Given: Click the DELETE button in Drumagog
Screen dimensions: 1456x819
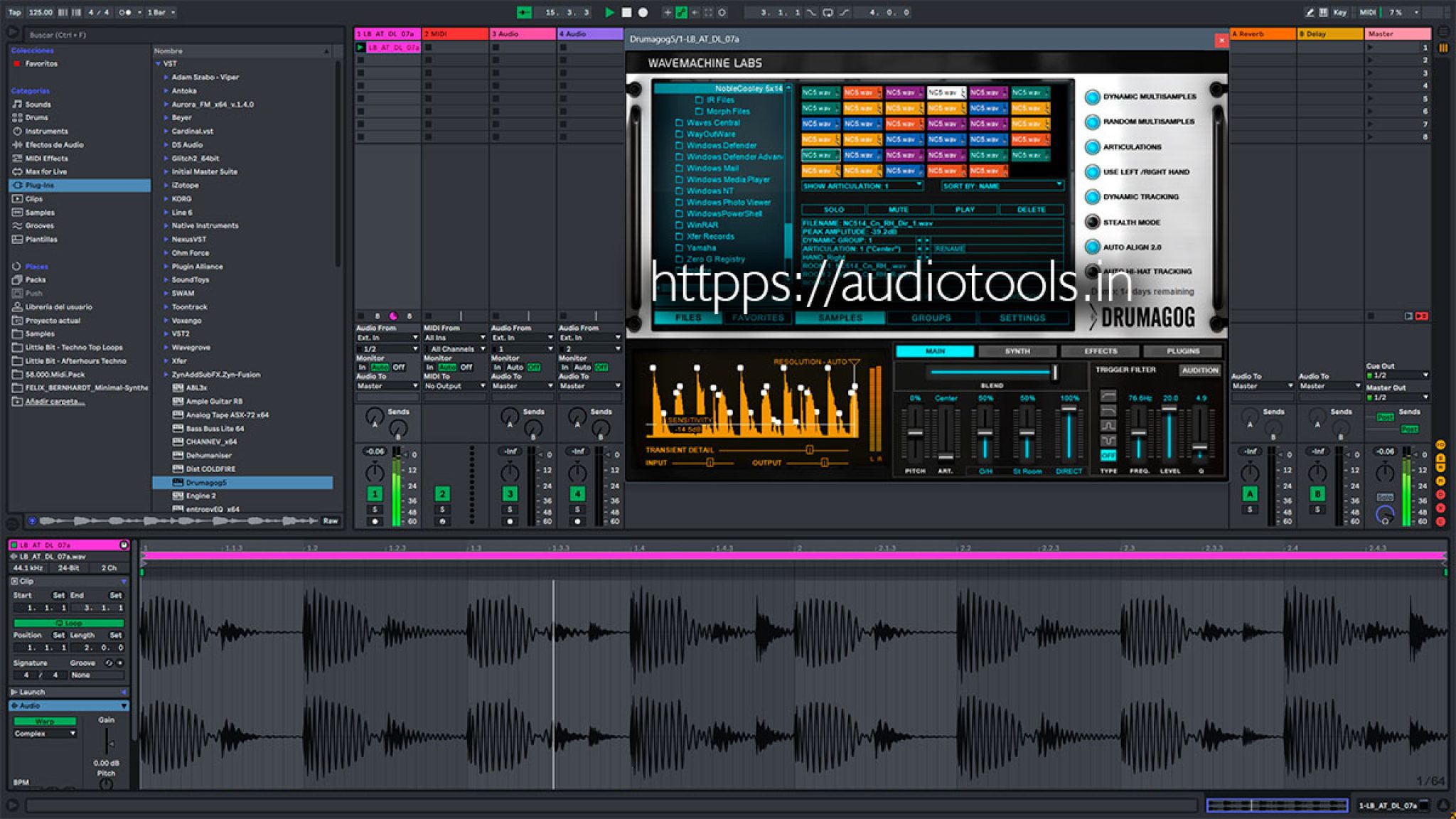Looking at the screenshot, I should (x=1031, y=210).
